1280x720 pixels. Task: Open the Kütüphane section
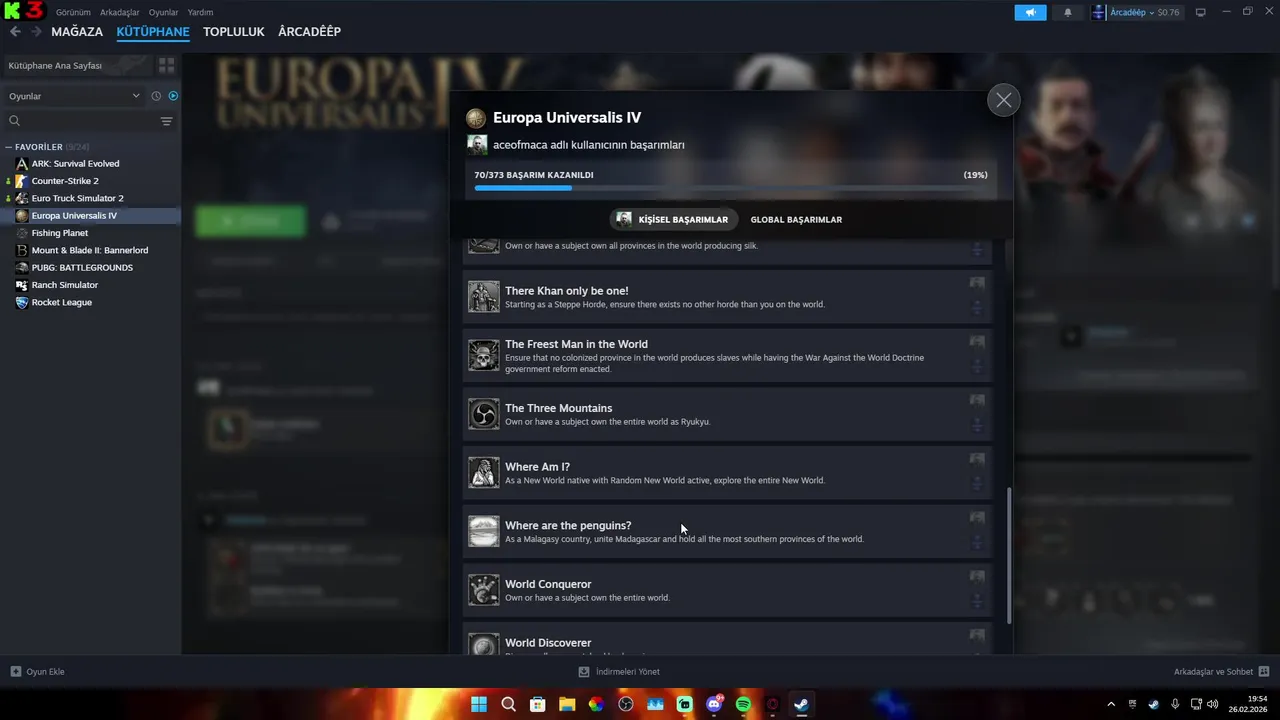(153, 32)
